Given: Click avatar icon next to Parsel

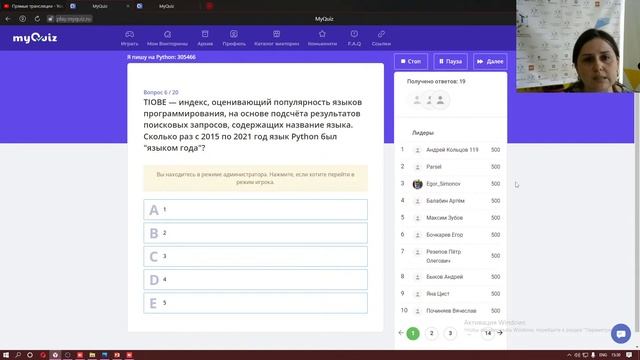Looking at the screenshot, I should 417,167.
